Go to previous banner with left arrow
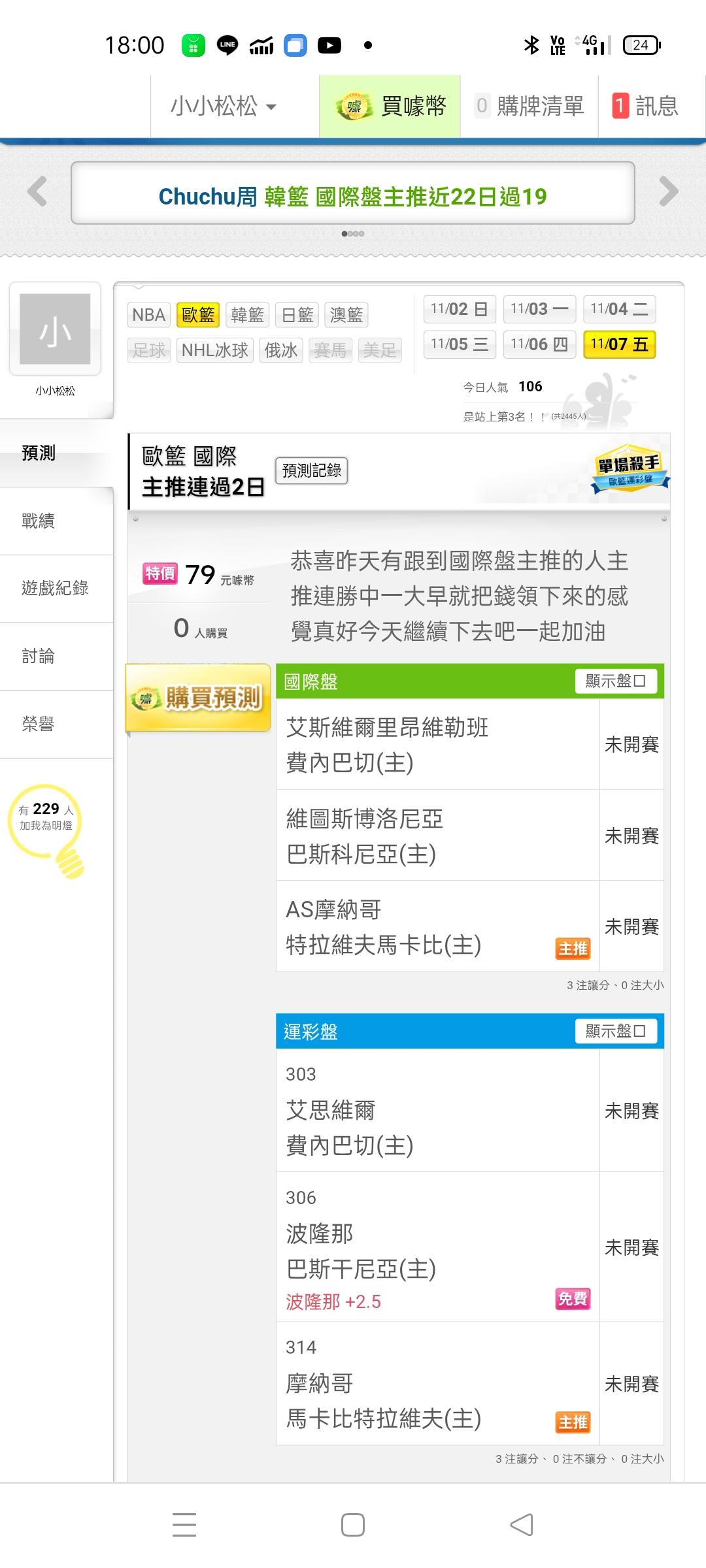The width and height of the screenshot is (706, 1568). 38,192
